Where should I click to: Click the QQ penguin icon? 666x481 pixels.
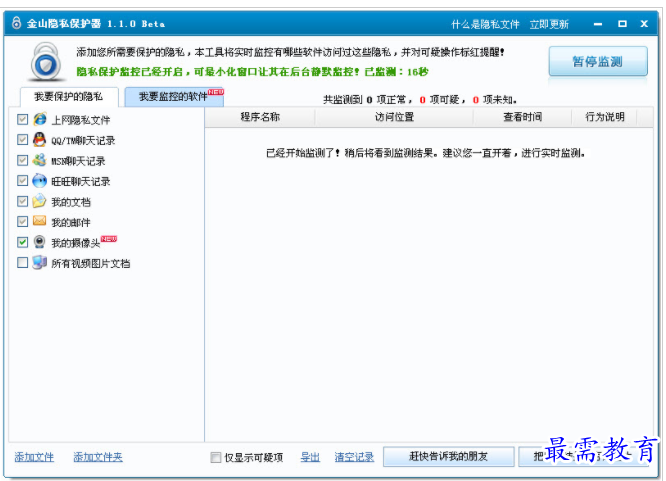(40, 139)
